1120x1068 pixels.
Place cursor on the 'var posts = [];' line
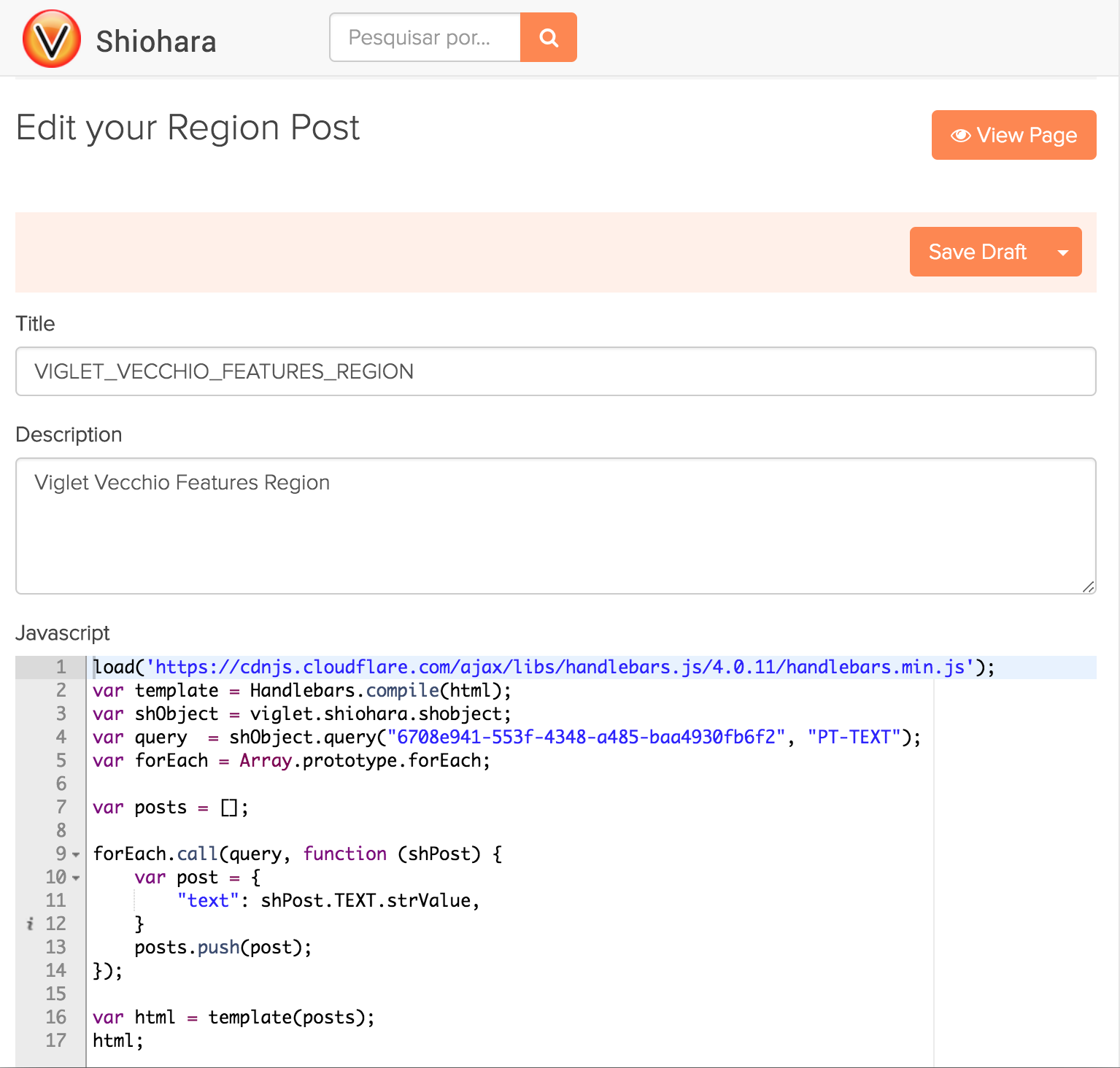pyautogui.click(x=170, y=808)
